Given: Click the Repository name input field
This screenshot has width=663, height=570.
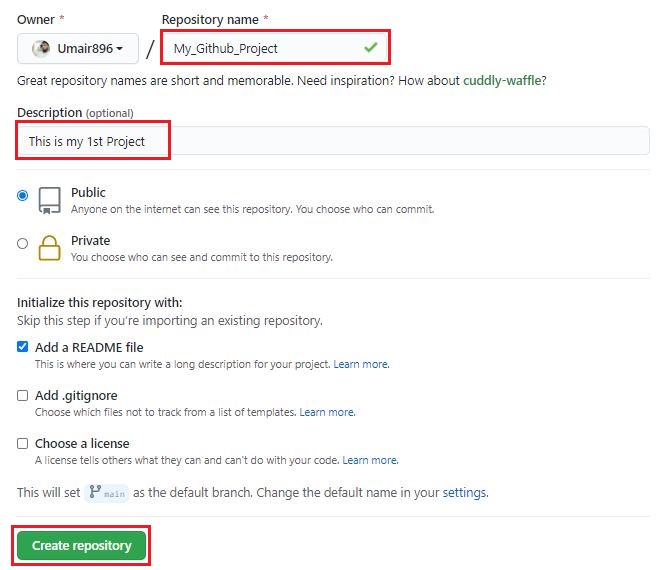Looking at the screenshot, I should point(260,48).
